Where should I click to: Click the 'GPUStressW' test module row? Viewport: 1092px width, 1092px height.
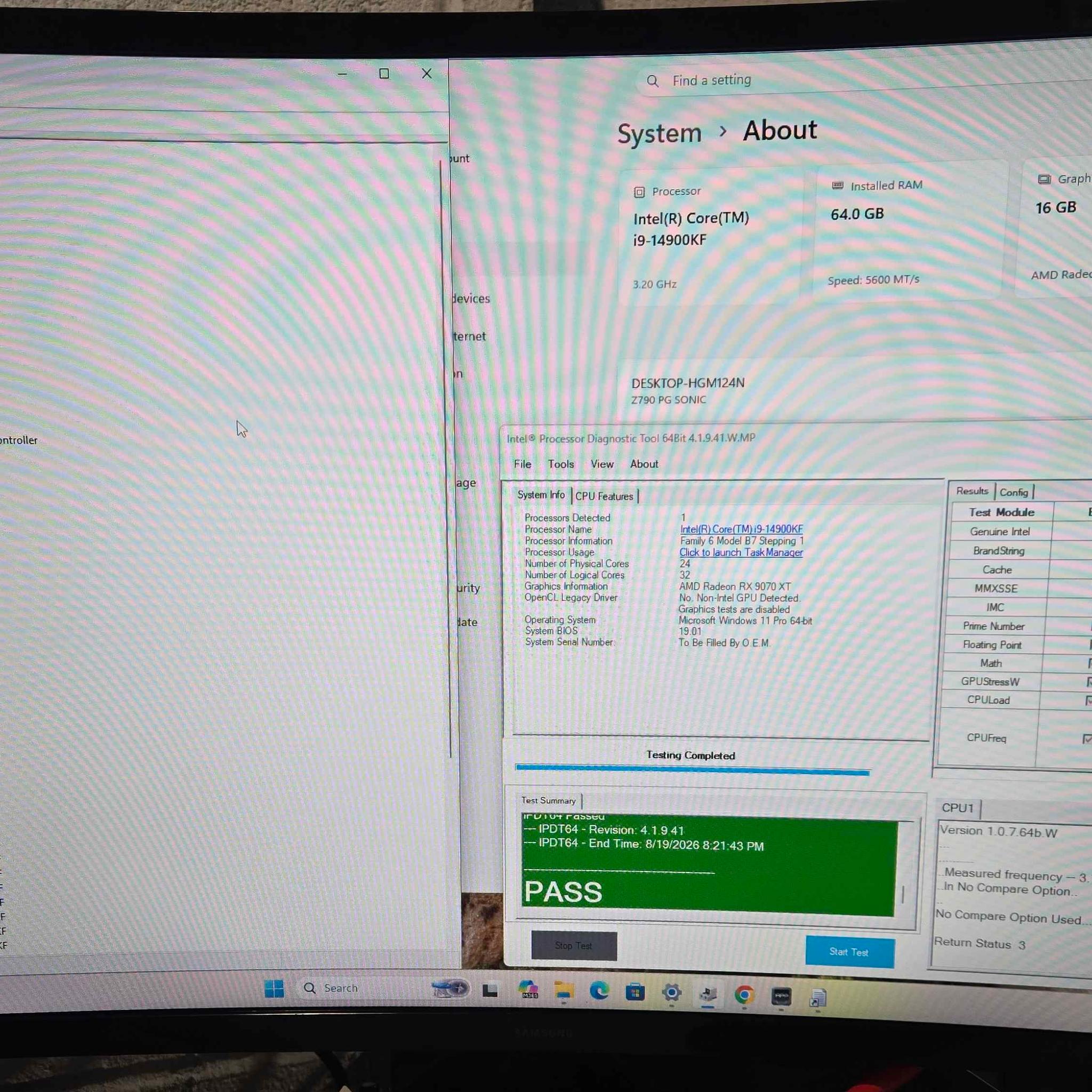pos(990,681)
